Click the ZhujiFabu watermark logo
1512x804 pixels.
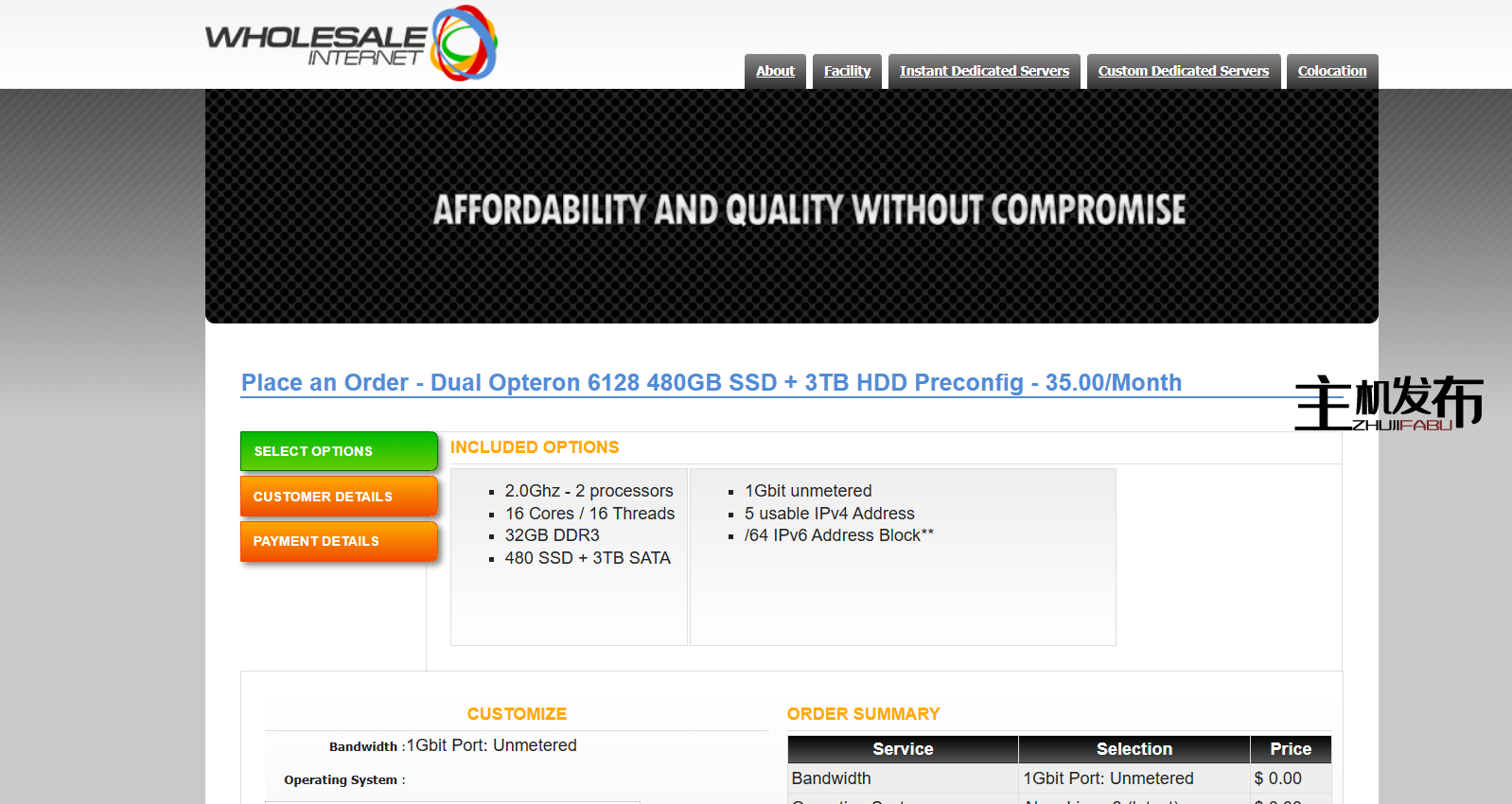click(1387, 404)
